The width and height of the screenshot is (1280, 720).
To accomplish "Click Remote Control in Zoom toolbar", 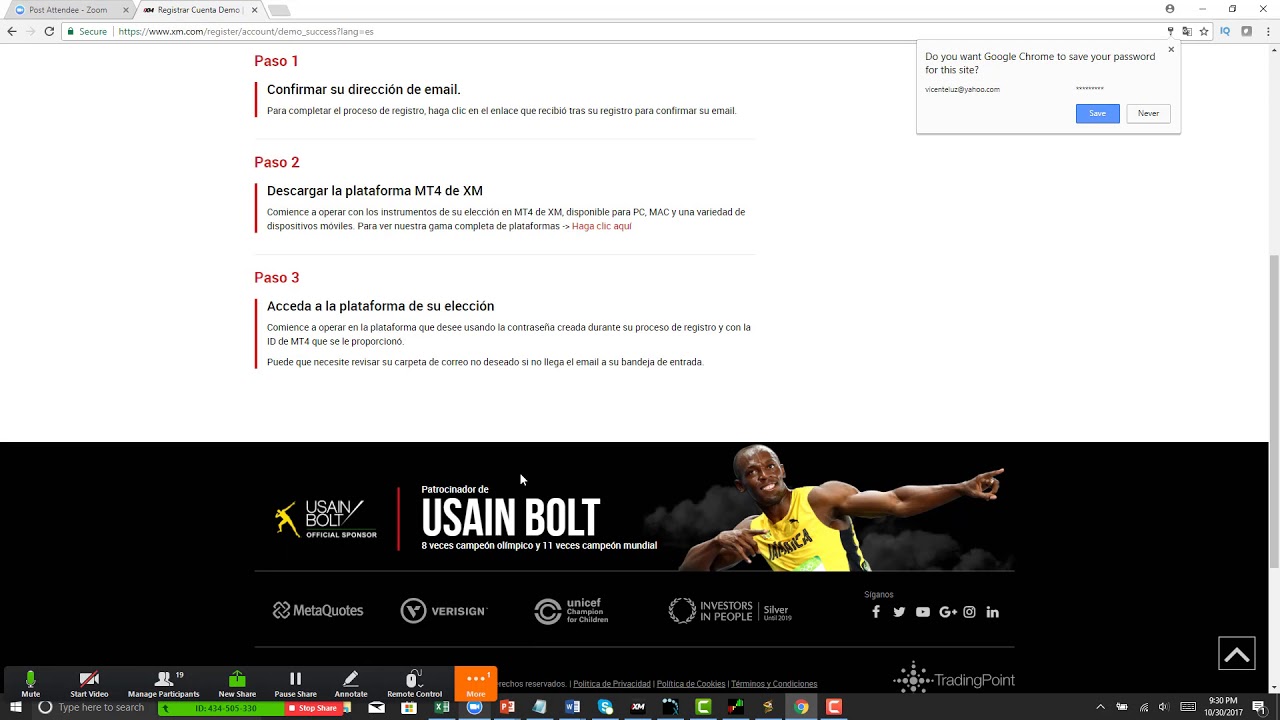I will pyautogui.click(x=414, y=684).
